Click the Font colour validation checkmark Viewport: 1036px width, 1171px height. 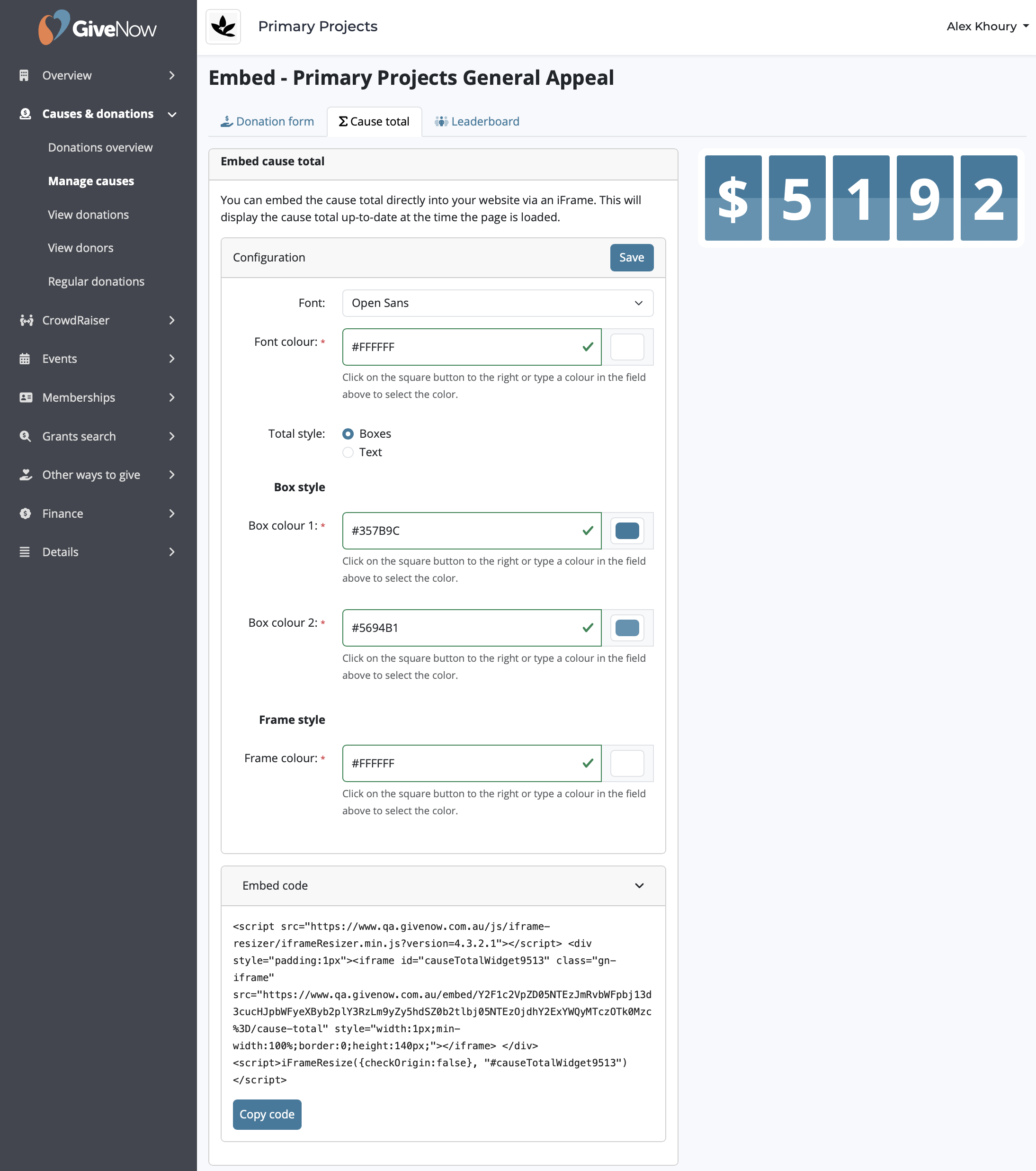588,347
